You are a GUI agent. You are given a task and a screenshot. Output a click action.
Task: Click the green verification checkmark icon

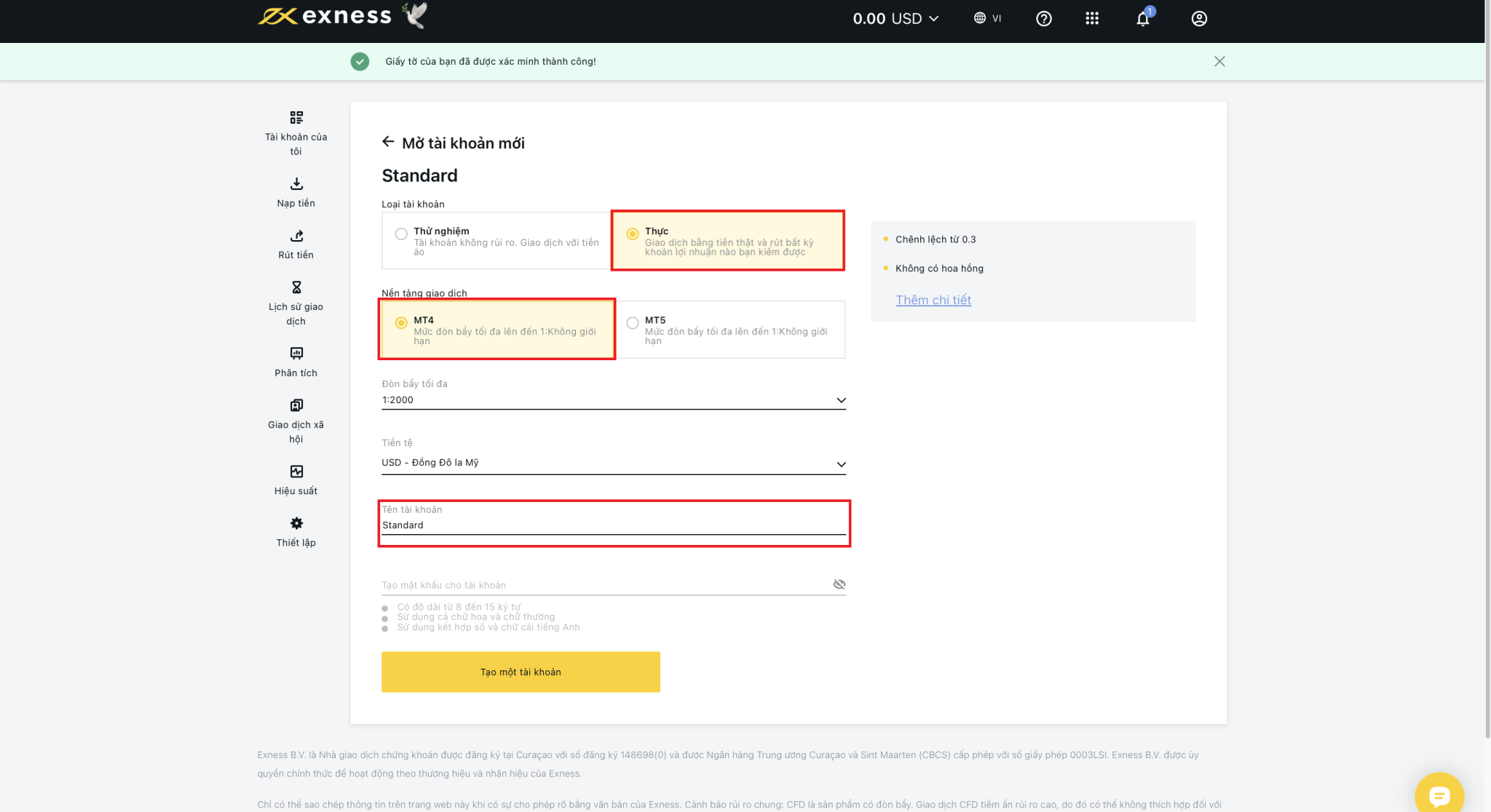360,62
